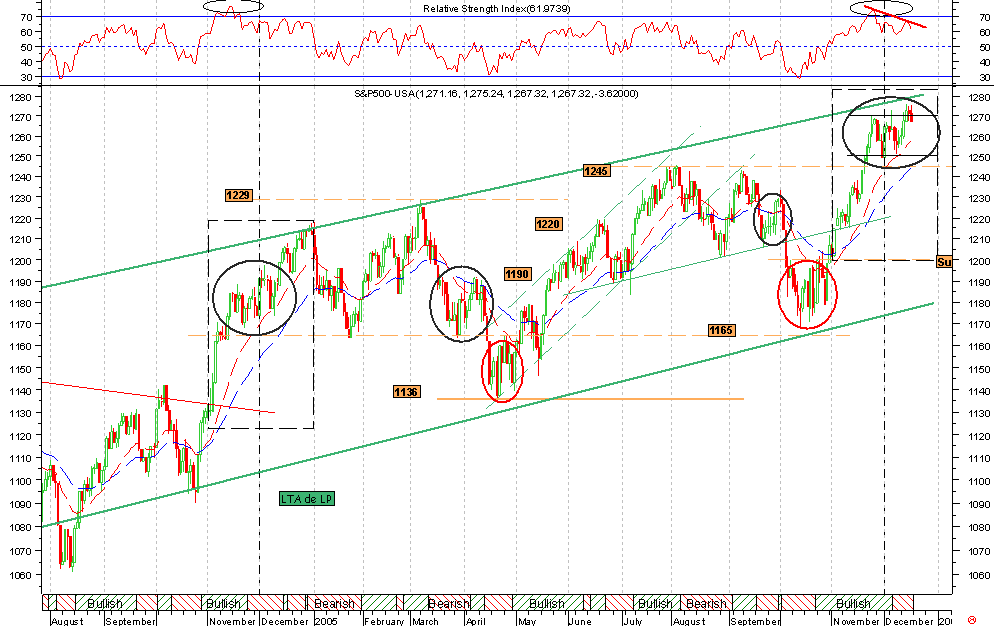Click the 1220 price tag annotation

(x=547, y=224)
